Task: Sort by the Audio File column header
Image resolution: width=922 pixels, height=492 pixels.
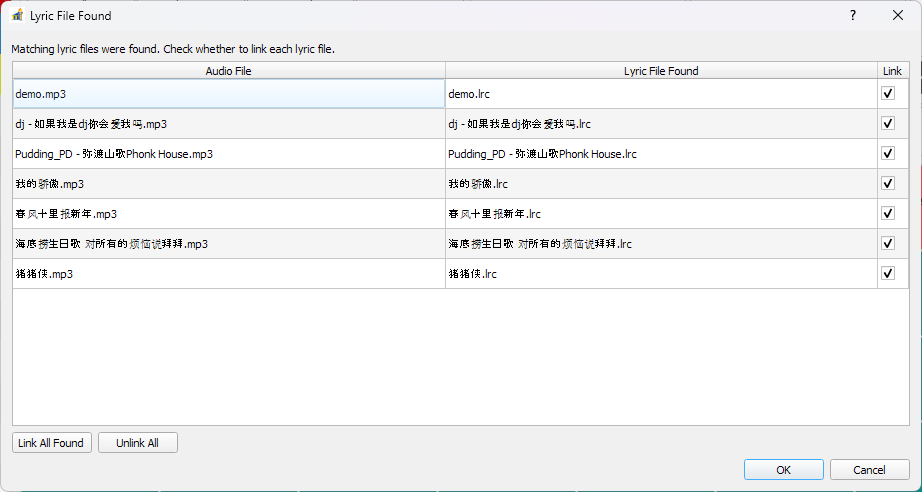Action: click(x=228, y=71)
